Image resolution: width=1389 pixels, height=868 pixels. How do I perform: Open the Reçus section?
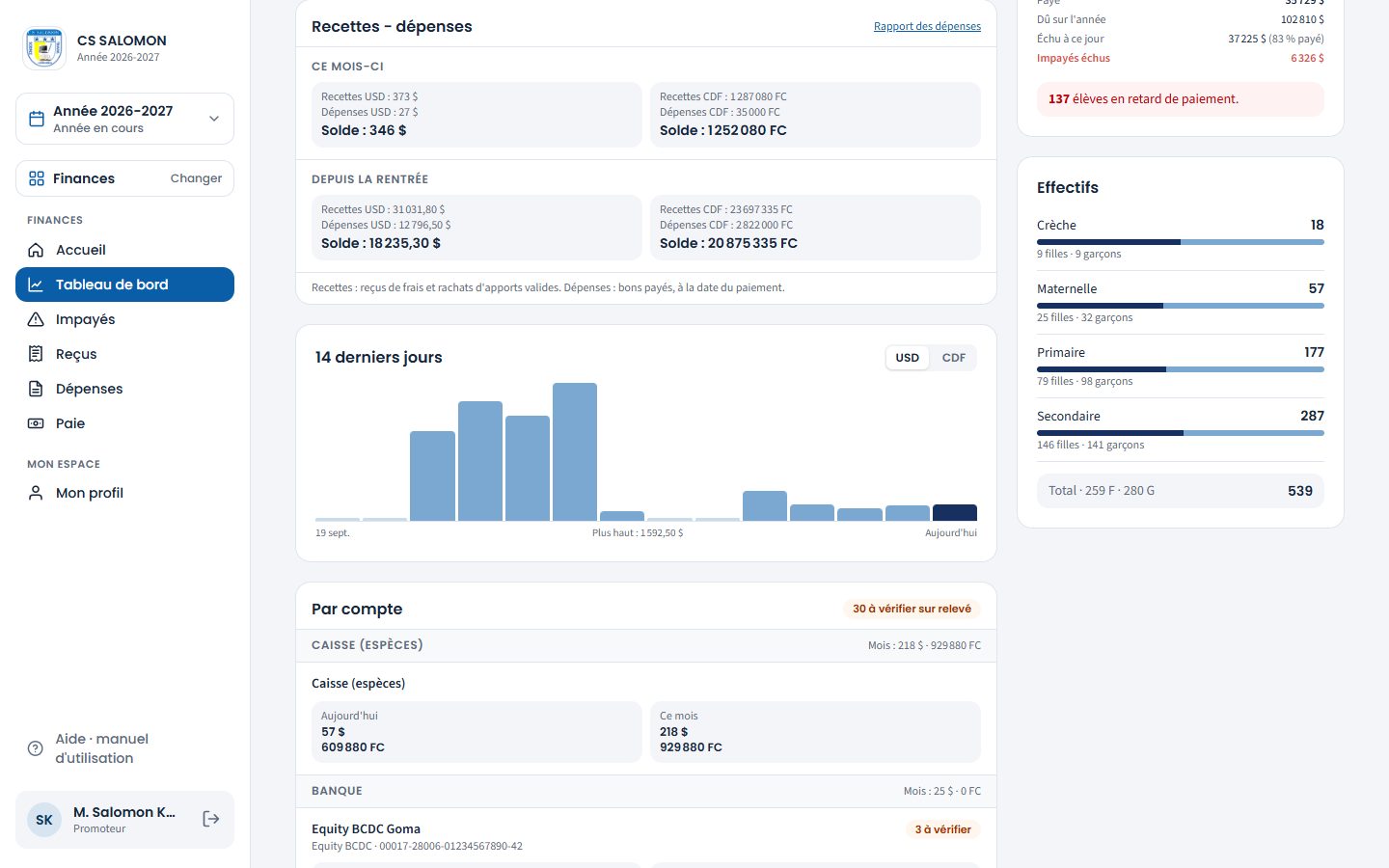pyautogui.click(x=124, y=354)
